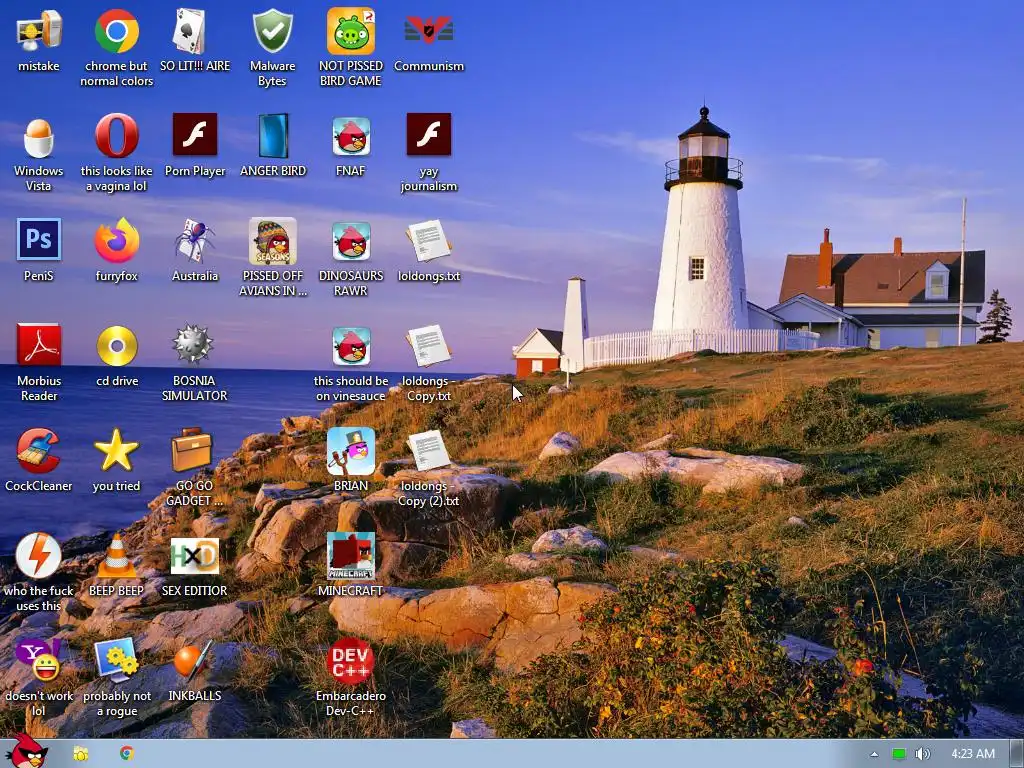The image size is (1024, 768).
Task: Launch Chrome from the taskbar
Action: (x=127, y=754)
